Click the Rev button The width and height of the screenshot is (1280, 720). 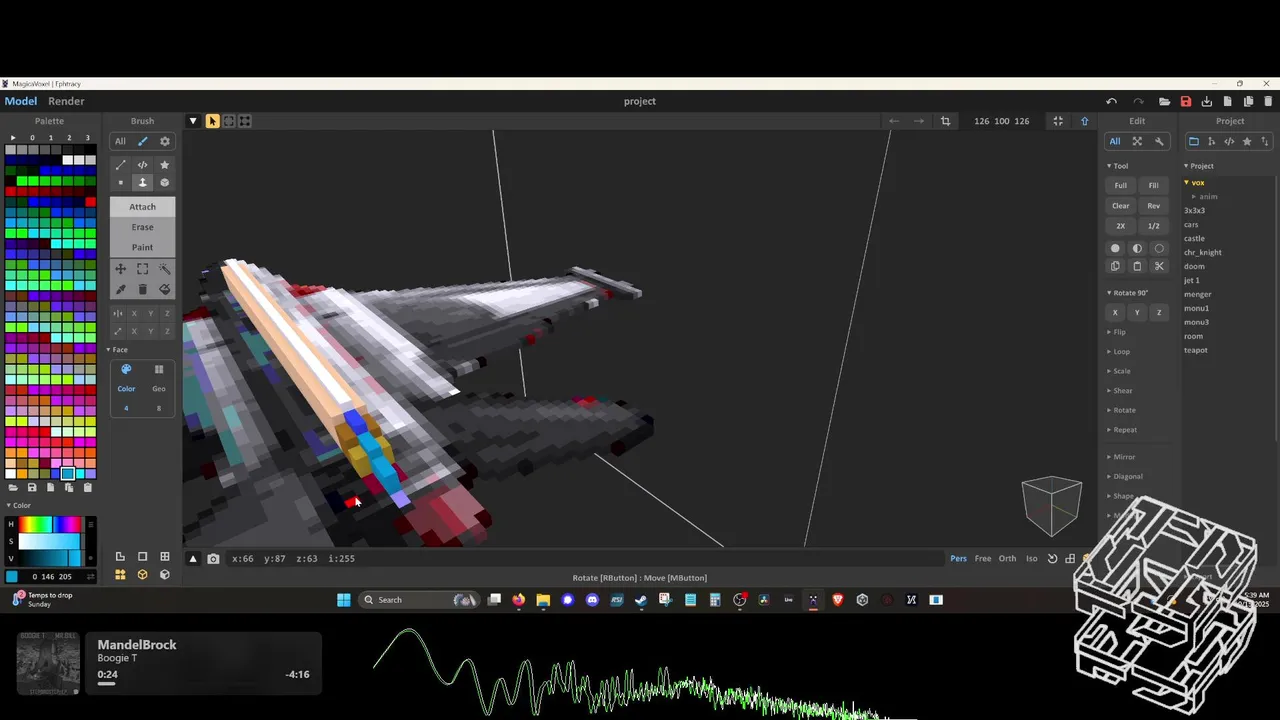(x=1153, y=206)
